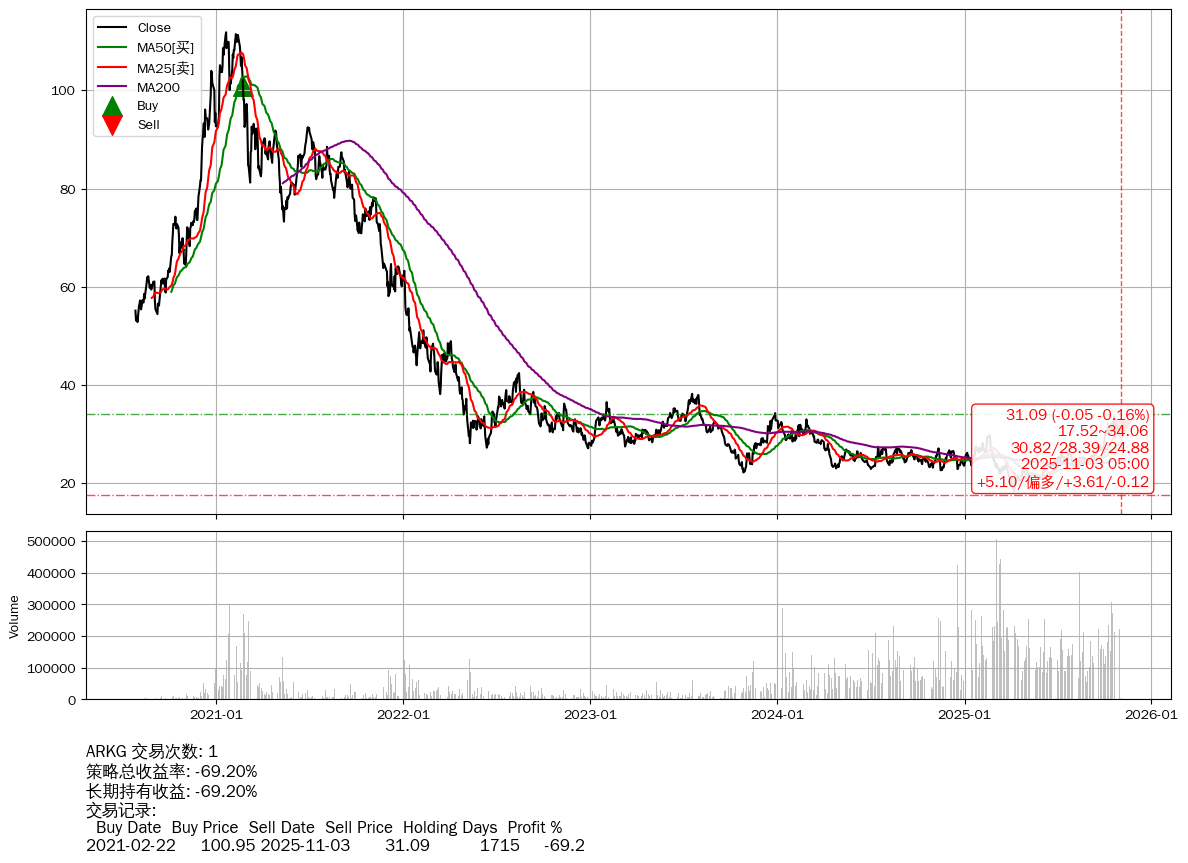Screen dimensions: 1188x863
Task: Click the Volume axis label
Action: pyautogui.click(x=14, y=616)
